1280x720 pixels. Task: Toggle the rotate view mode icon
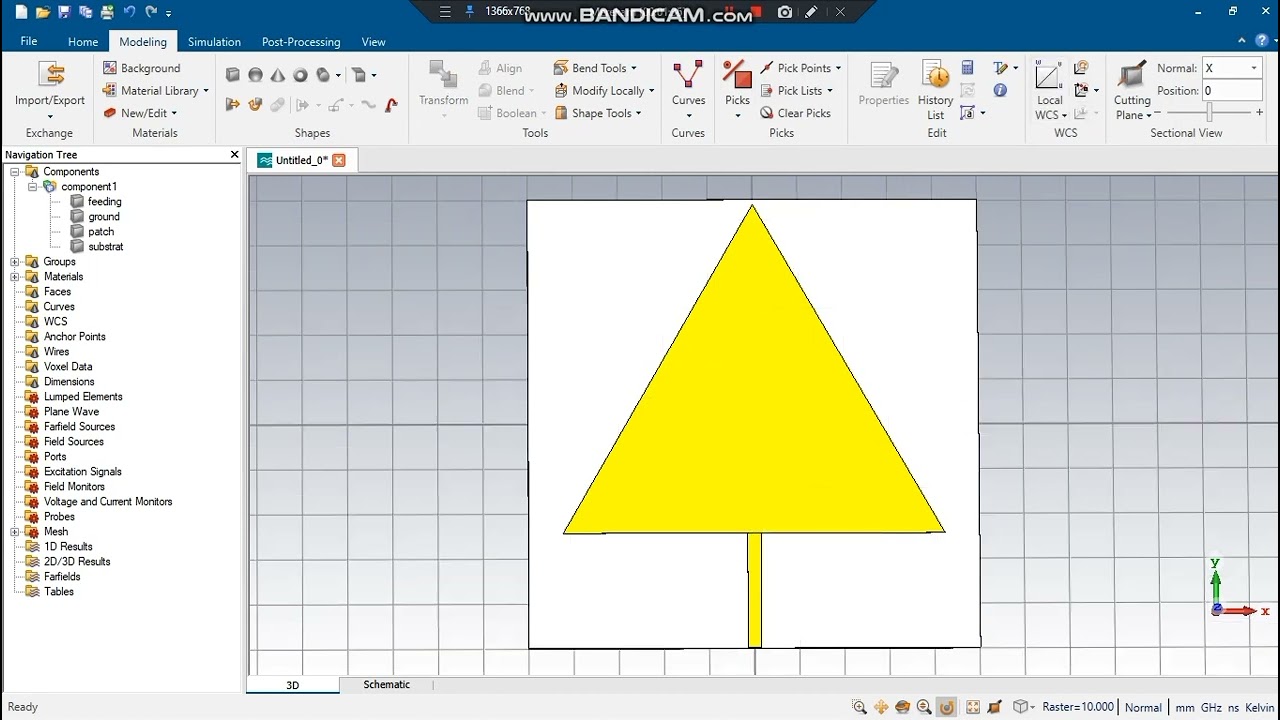[946, 707]
